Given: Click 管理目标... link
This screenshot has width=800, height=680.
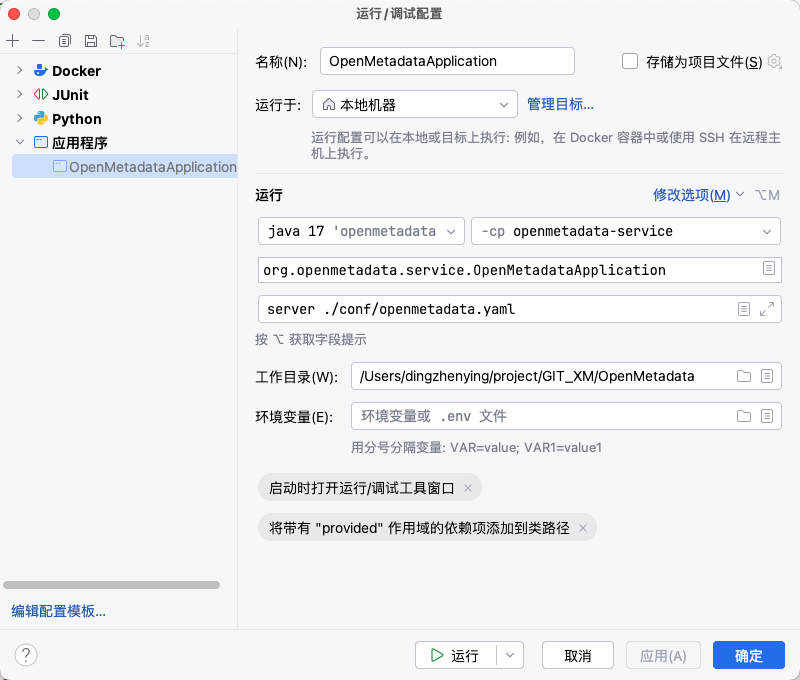Looking at the screenshot, I should point(560,105).
